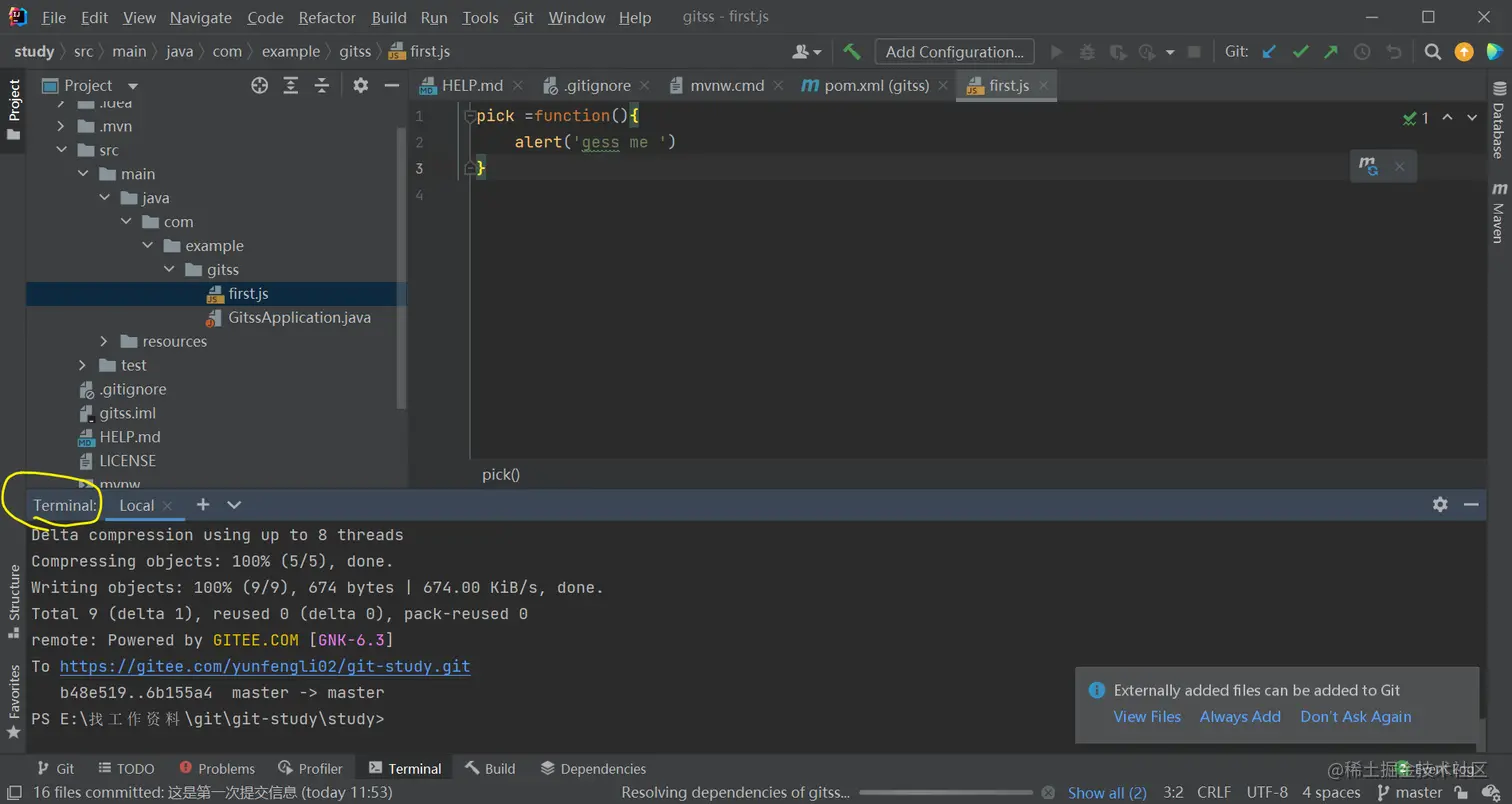This screenshot has width=1512, height=804.
Task: Select GitssApplication.java in project tree
Action: (299, 318)
